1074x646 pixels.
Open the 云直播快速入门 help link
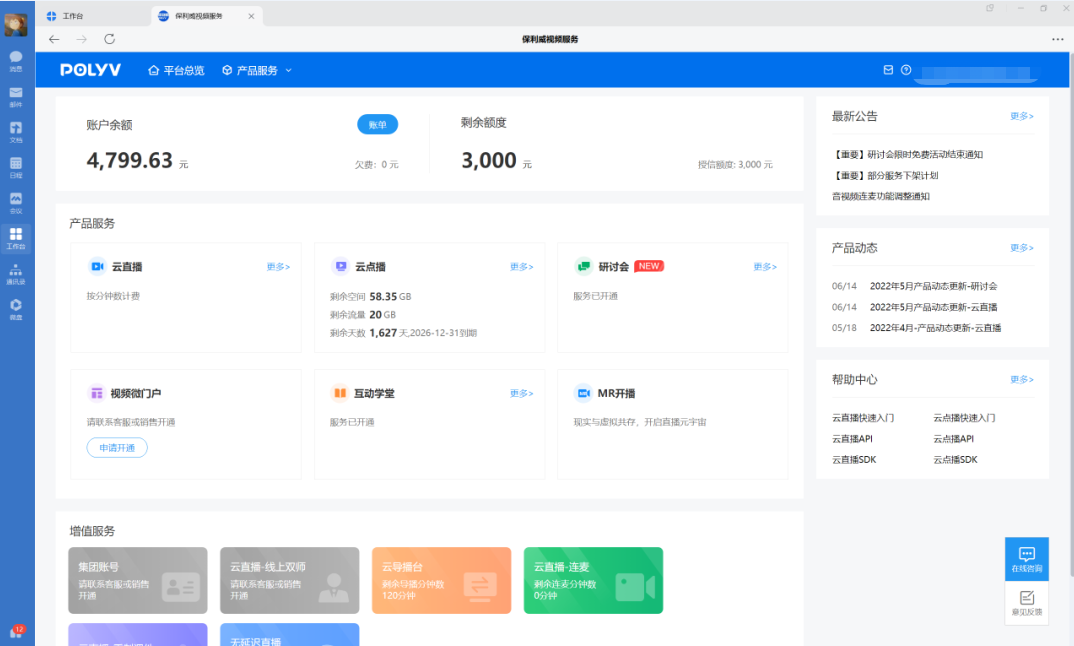pos(863,418)
